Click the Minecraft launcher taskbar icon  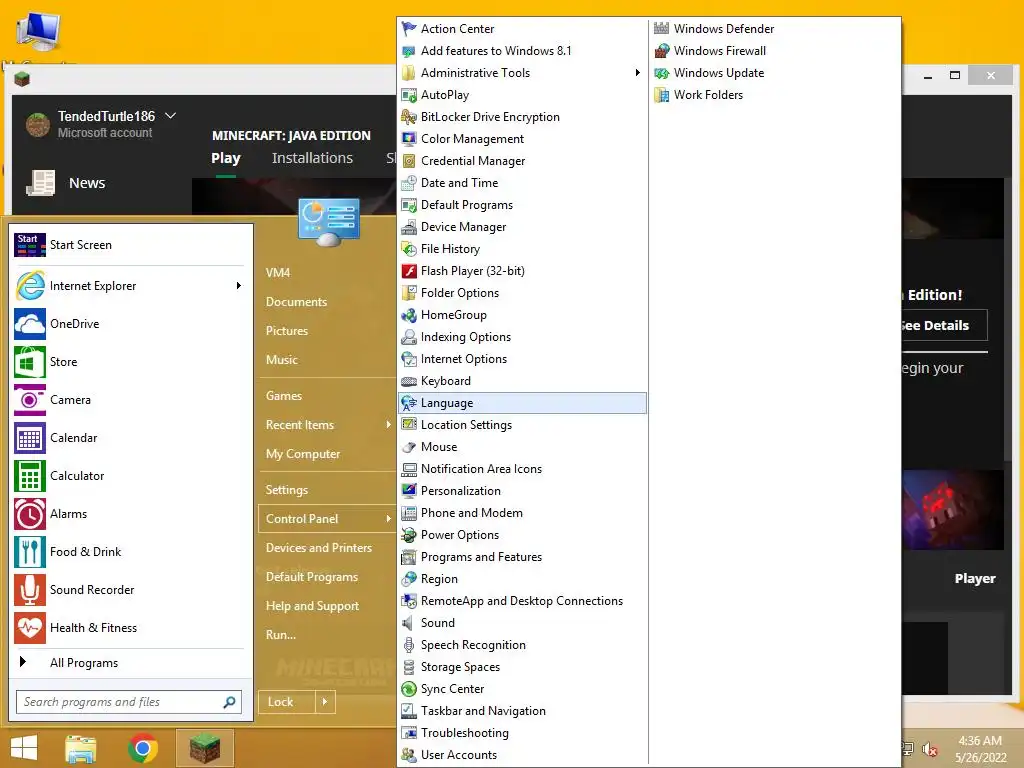(x=205, y=748)
